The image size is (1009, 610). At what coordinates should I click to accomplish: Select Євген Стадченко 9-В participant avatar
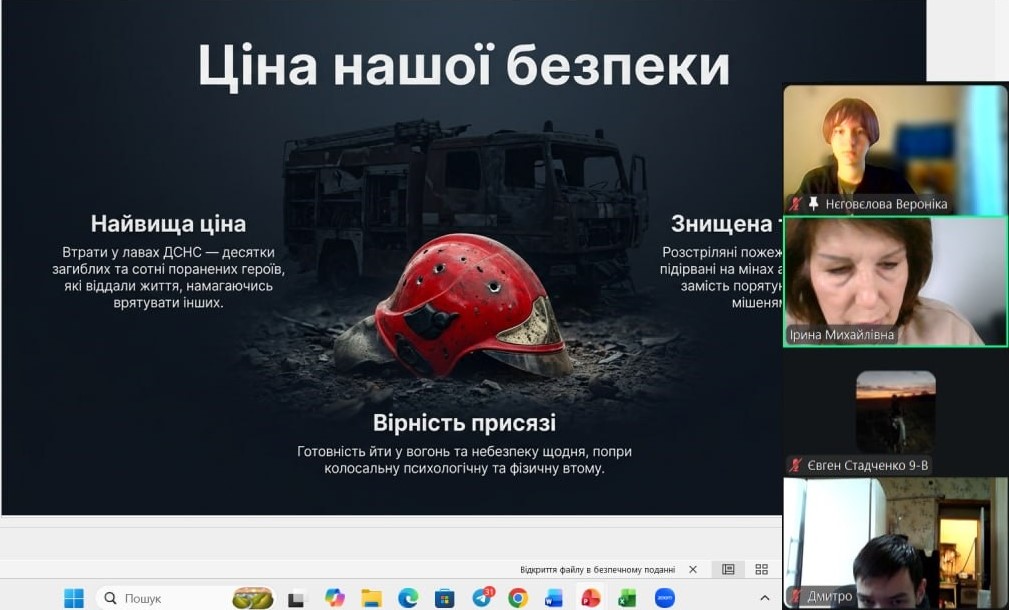[x=896, y=412]
